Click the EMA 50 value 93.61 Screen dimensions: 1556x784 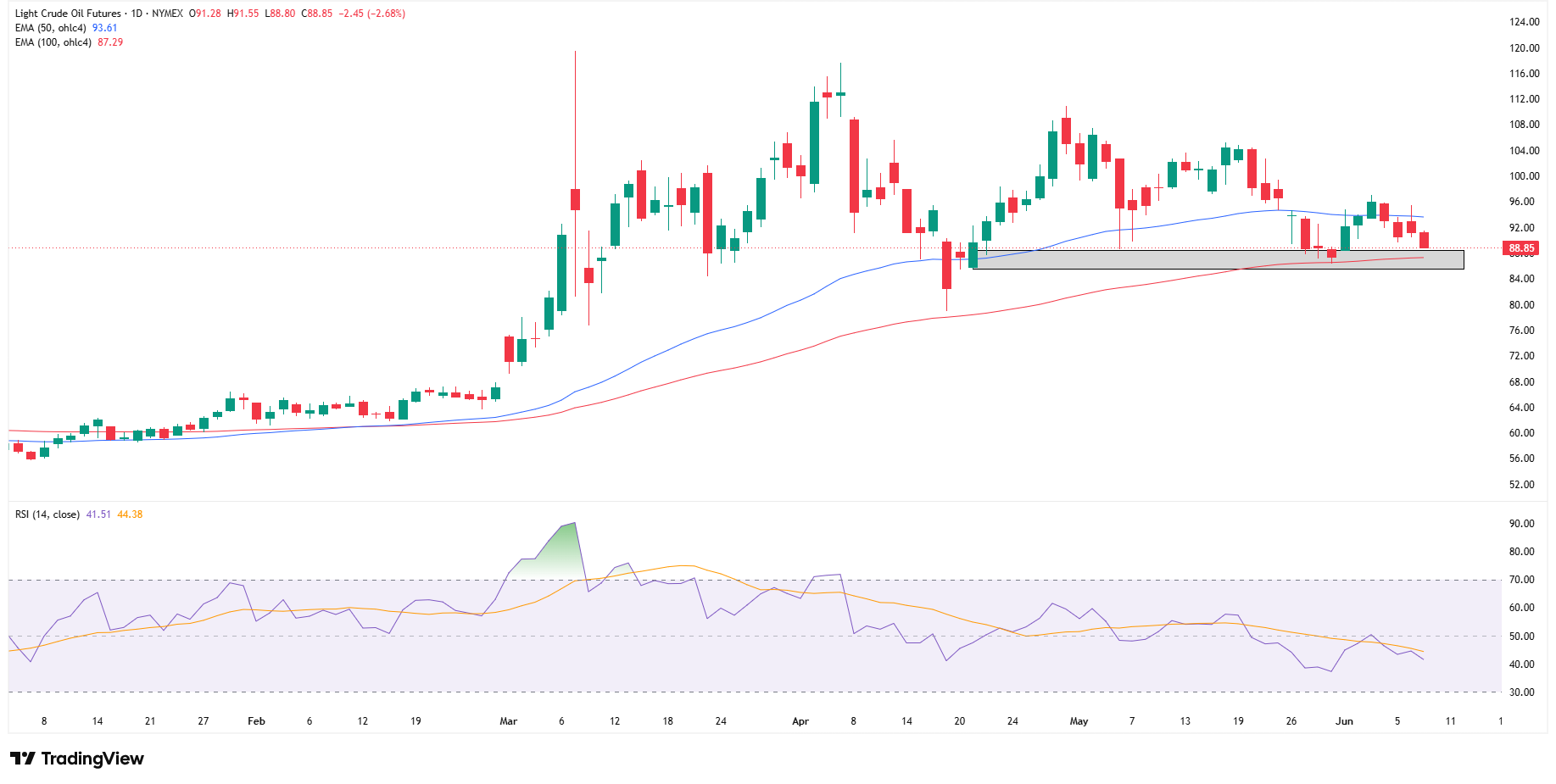pos(105,28)
